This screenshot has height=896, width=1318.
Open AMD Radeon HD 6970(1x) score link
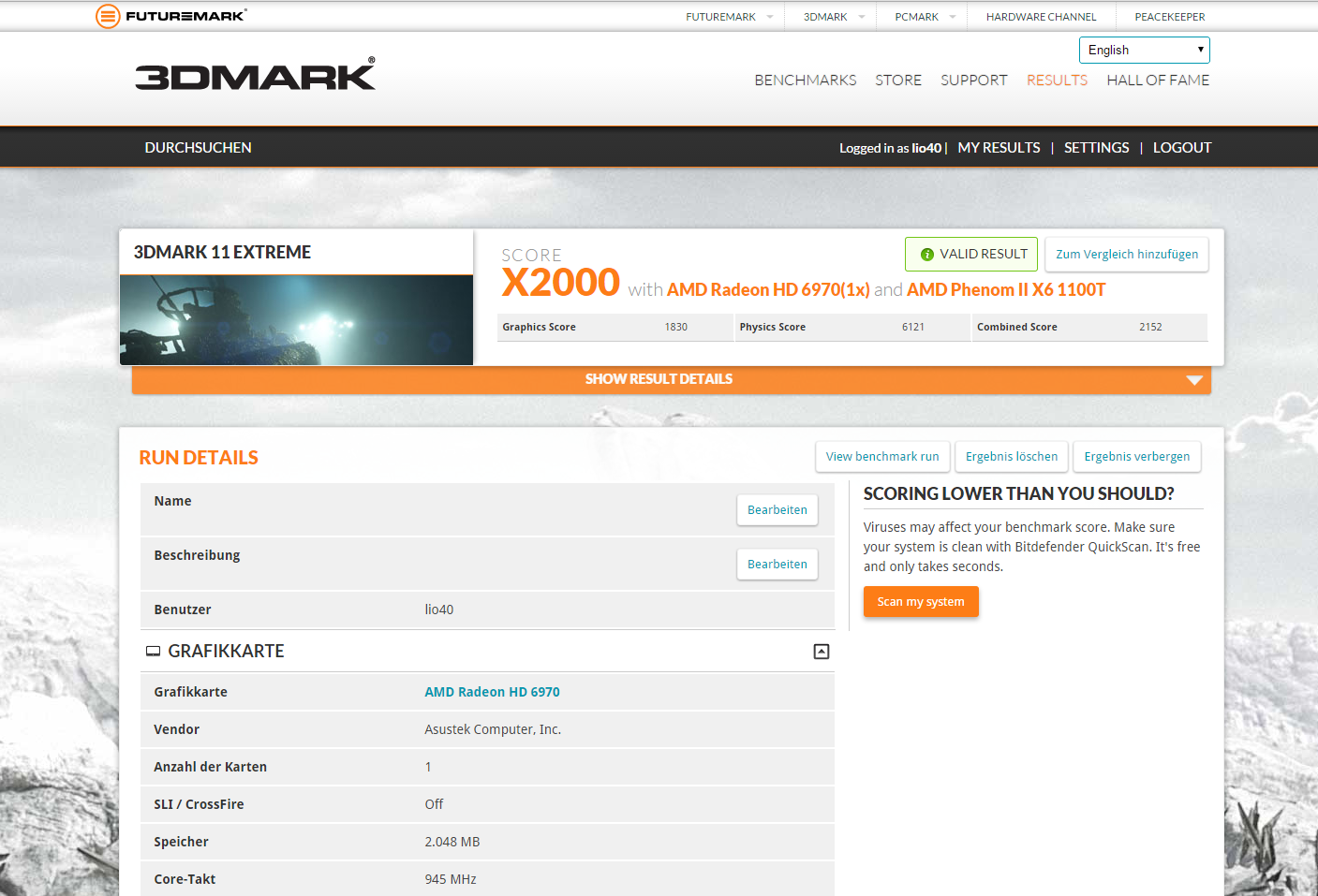(768, 290)
